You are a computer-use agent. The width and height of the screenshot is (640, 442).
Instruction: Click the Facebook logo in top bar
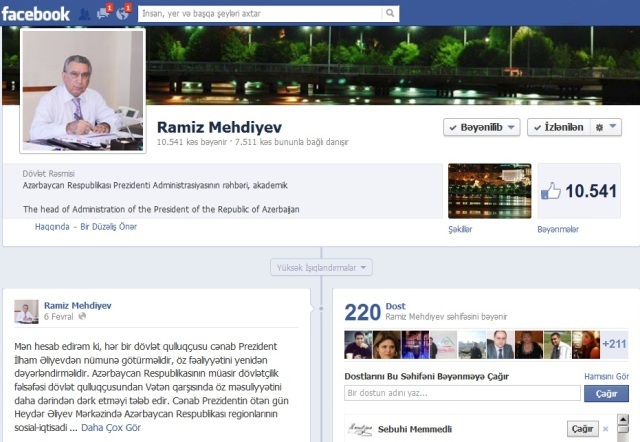(36, 13)
